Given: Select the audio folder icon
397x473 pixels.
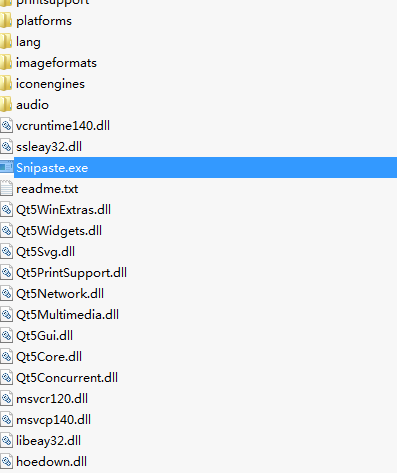Looking at the screenshot, I should pos(6,105).
